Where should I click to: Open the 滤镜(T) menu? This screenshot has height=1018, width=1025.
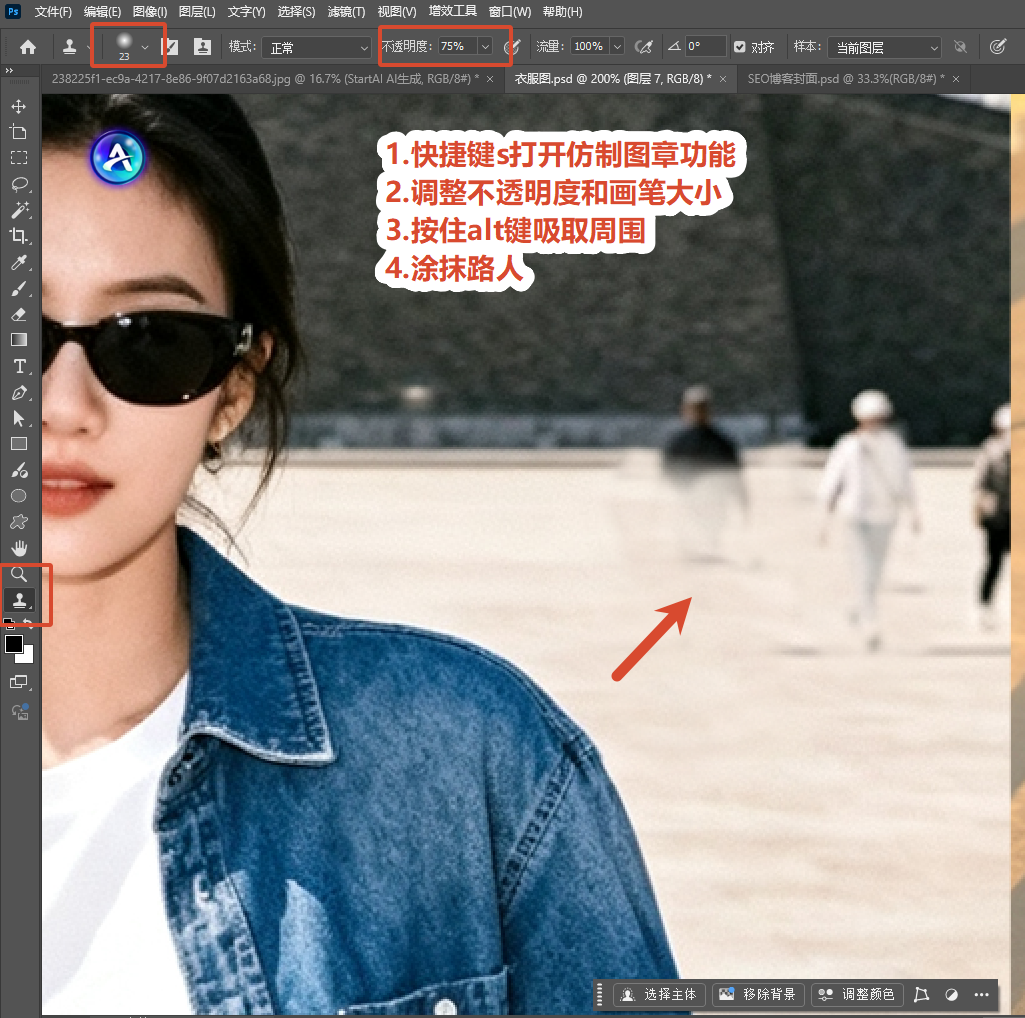pos(346,12)
